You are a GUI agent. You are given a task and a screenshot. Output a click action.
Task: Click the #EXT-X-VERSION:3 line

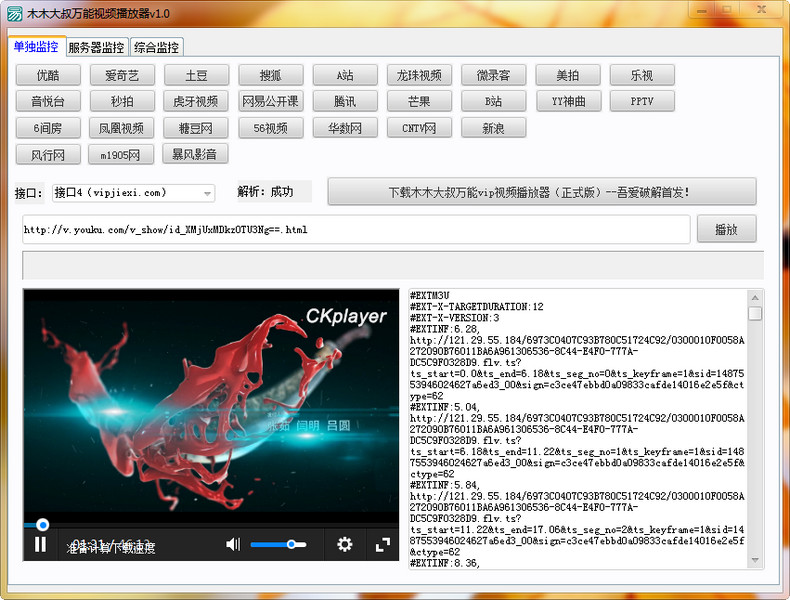click(454, 318)
